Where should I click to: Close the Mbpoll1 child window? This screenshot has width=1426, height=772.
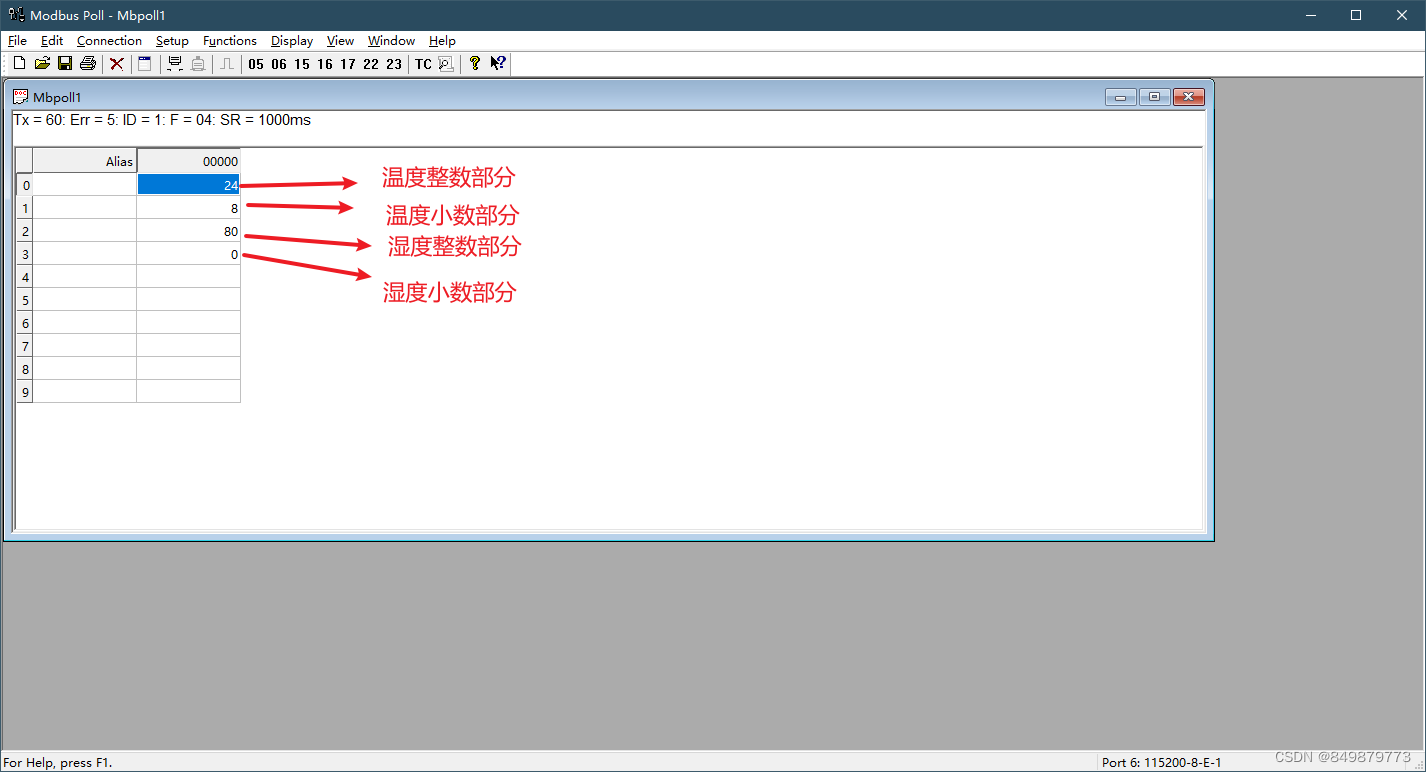[x=1188, y=97]
